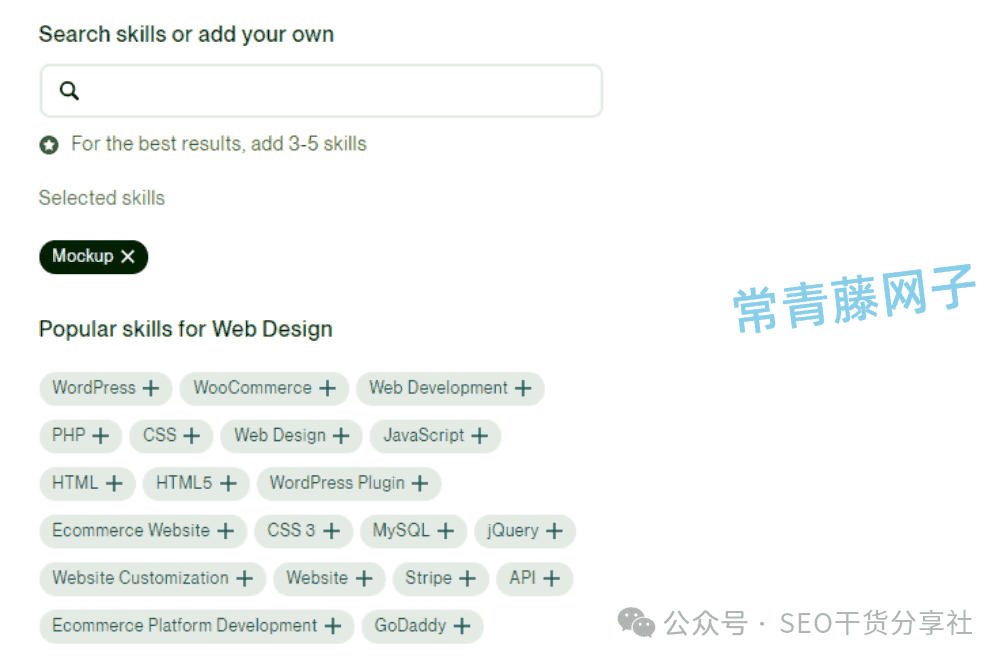The width and height of the screenshot is (1004, 663).
Task: Add the WordPress skill
Action: 106,388
